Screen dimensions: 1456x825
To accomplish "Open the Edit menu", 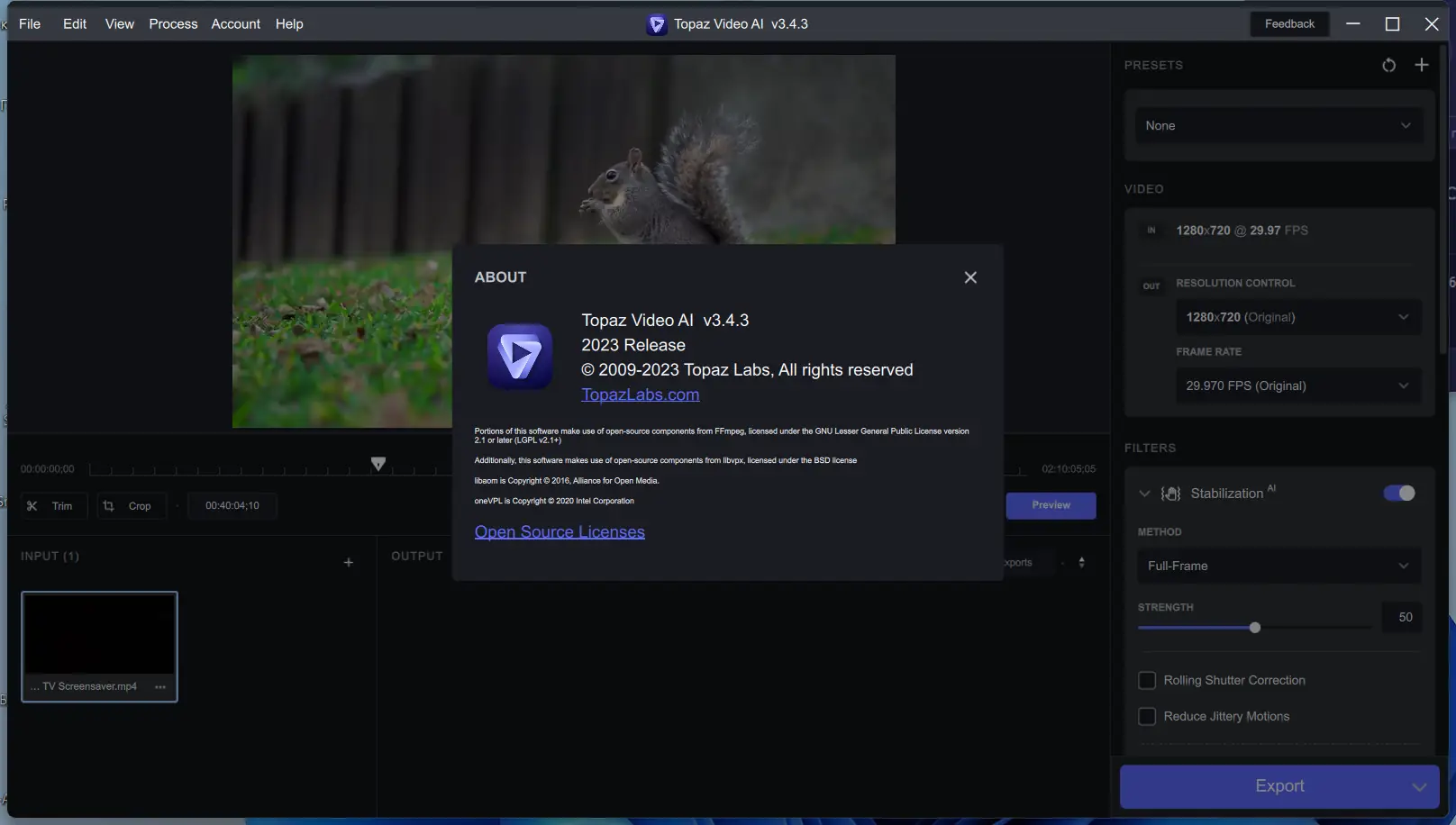I will 75,24.
